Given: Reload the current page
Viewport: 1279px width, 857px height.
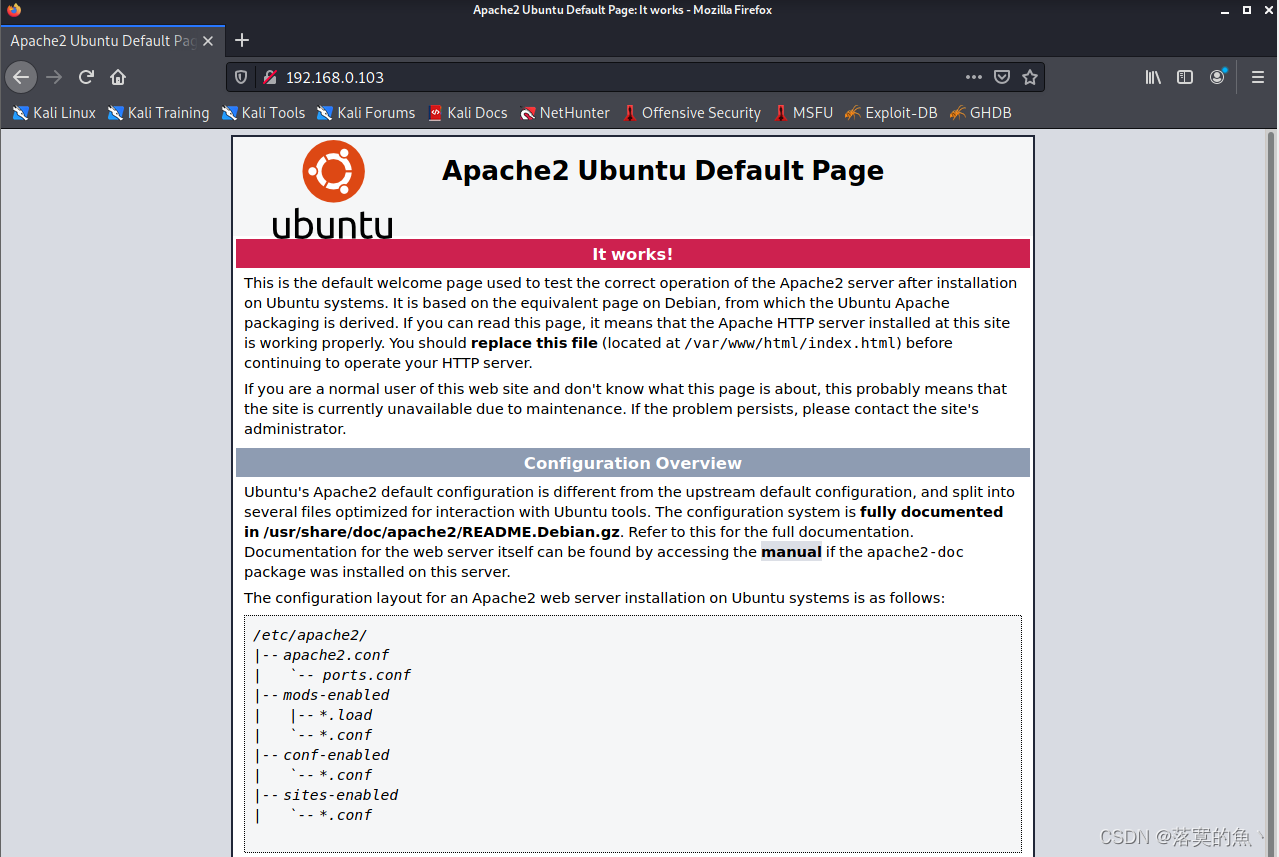Looking at the screenshot, I should pos(86,77).
